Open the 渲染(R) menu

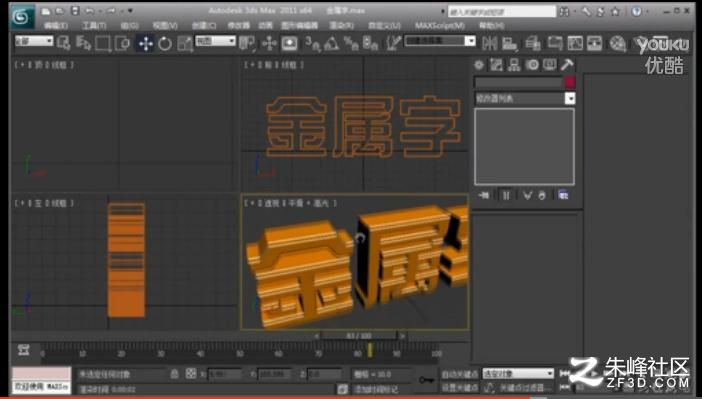[x=342, y=26]
